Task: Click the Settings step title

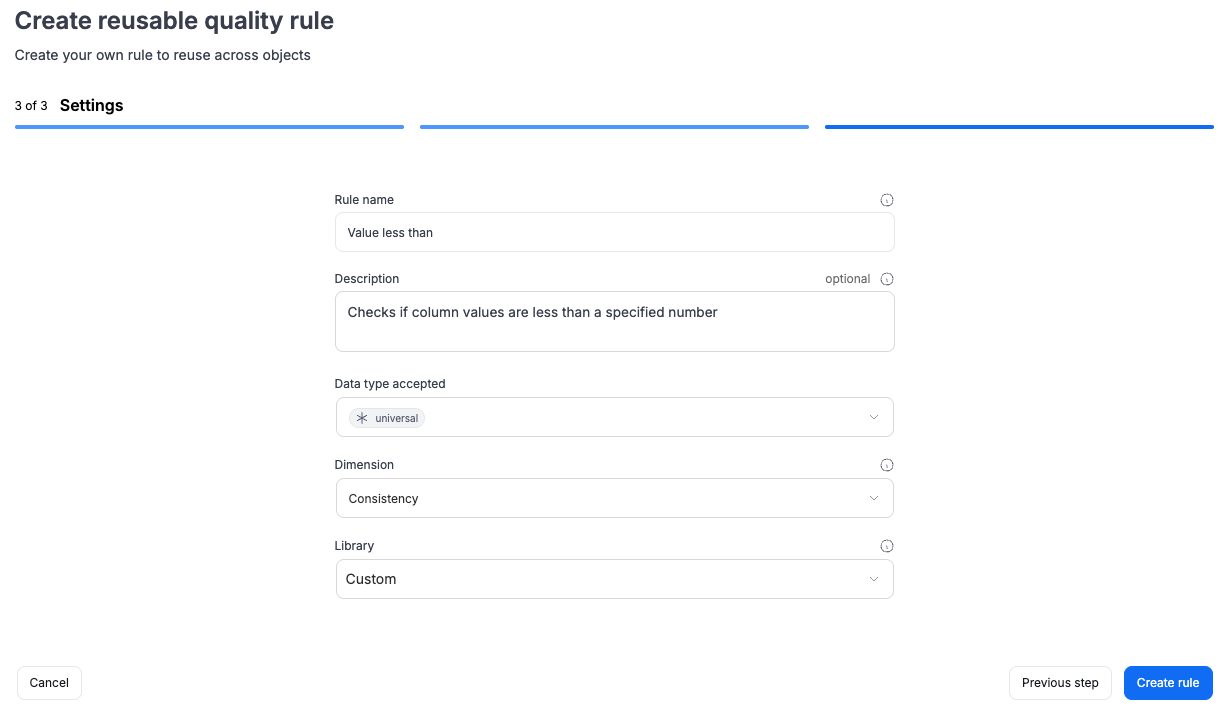Action: click(x=92, y=105)
